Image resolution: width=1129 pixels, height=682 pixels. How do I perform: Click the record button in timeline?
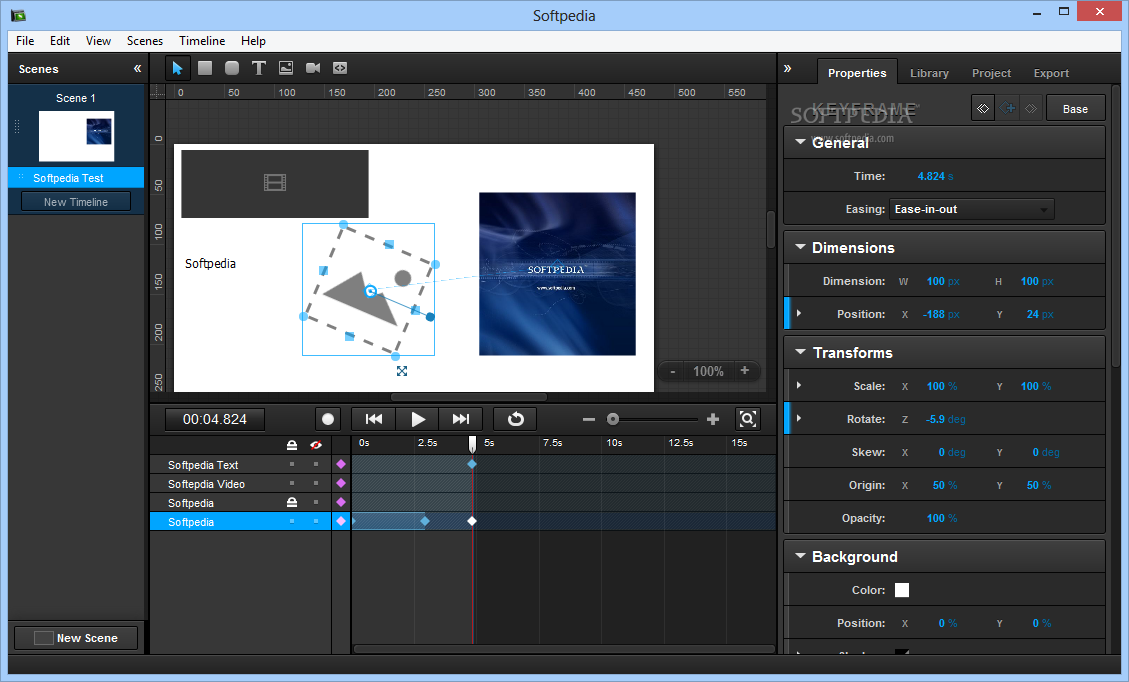(x=328, y=419)
